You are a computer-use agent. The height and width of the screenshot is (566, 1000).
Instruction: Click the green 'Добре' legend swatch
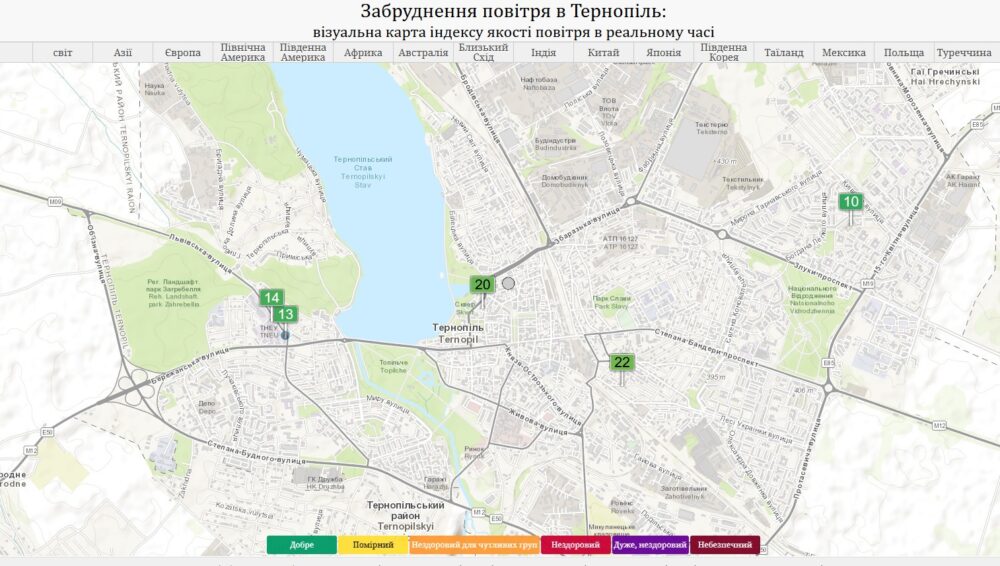(x=302, y=545)
